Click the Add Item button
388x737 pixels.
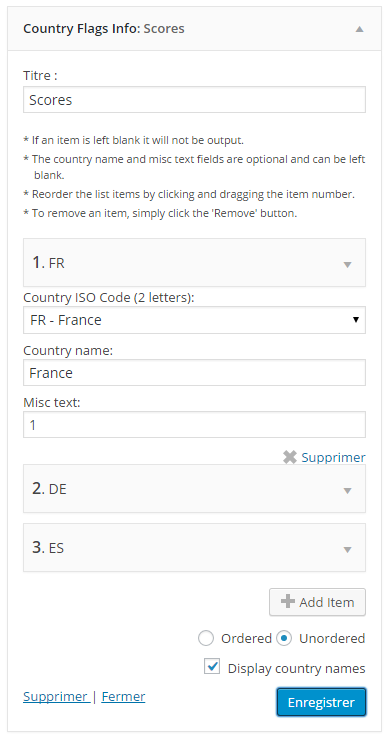[317, 602]
